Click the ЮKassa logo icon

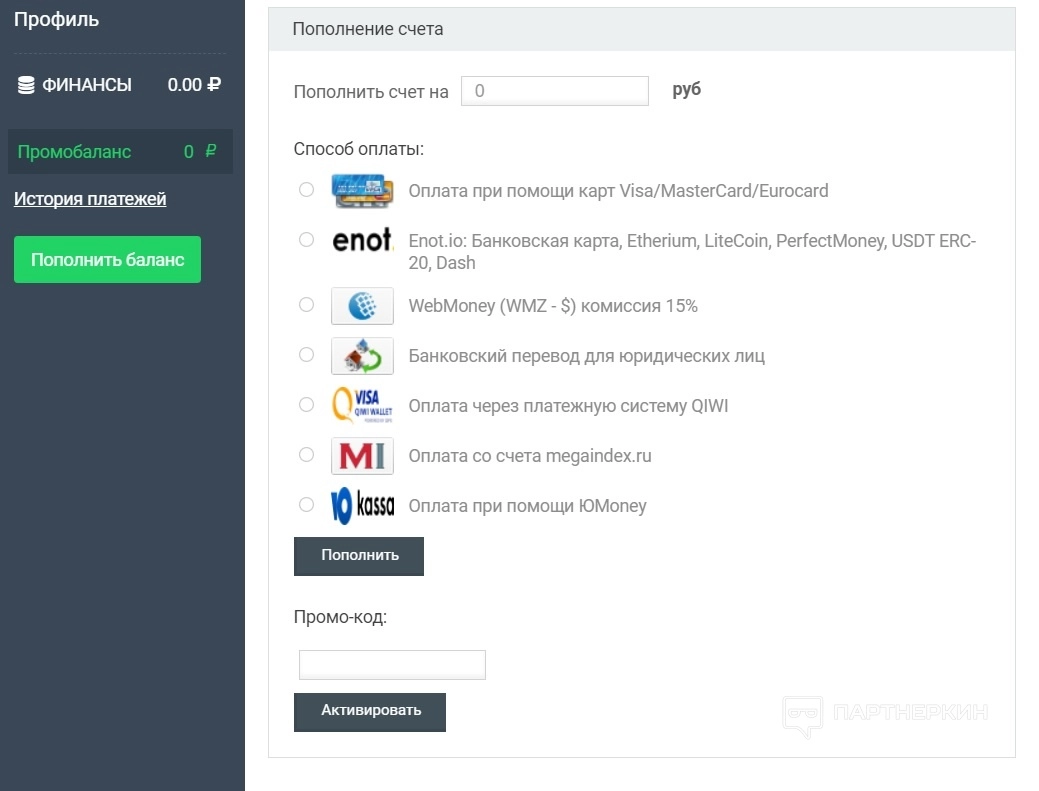(x=362, y=506)
